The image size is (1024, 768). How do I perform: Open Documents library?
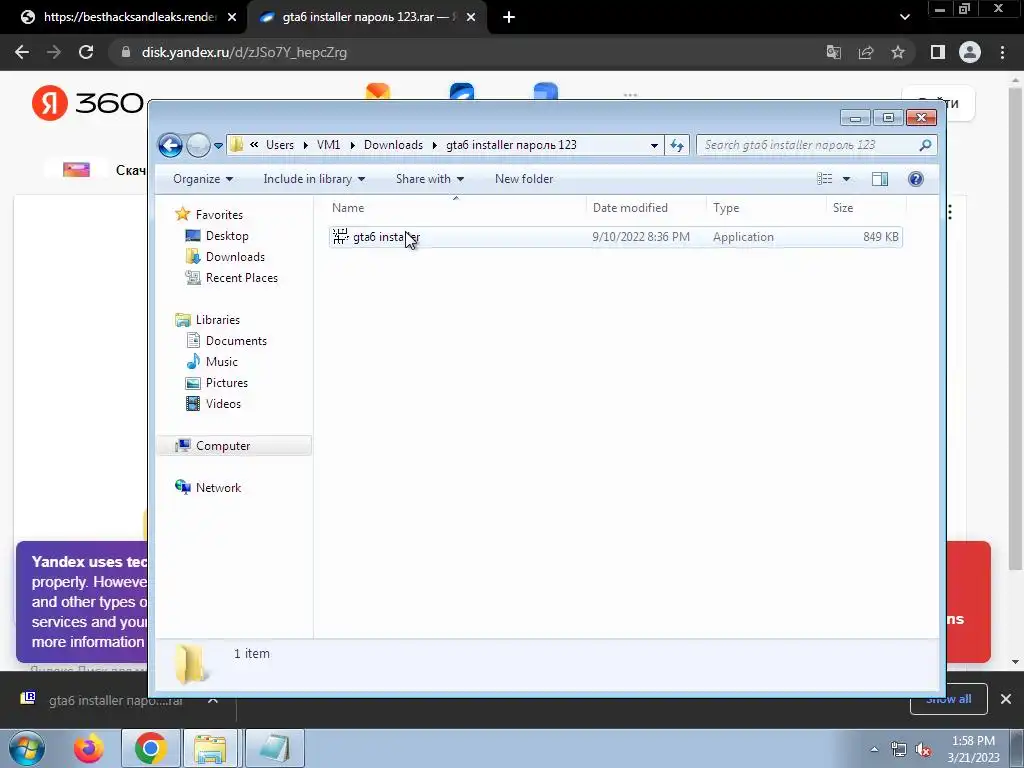coord(236,341)
